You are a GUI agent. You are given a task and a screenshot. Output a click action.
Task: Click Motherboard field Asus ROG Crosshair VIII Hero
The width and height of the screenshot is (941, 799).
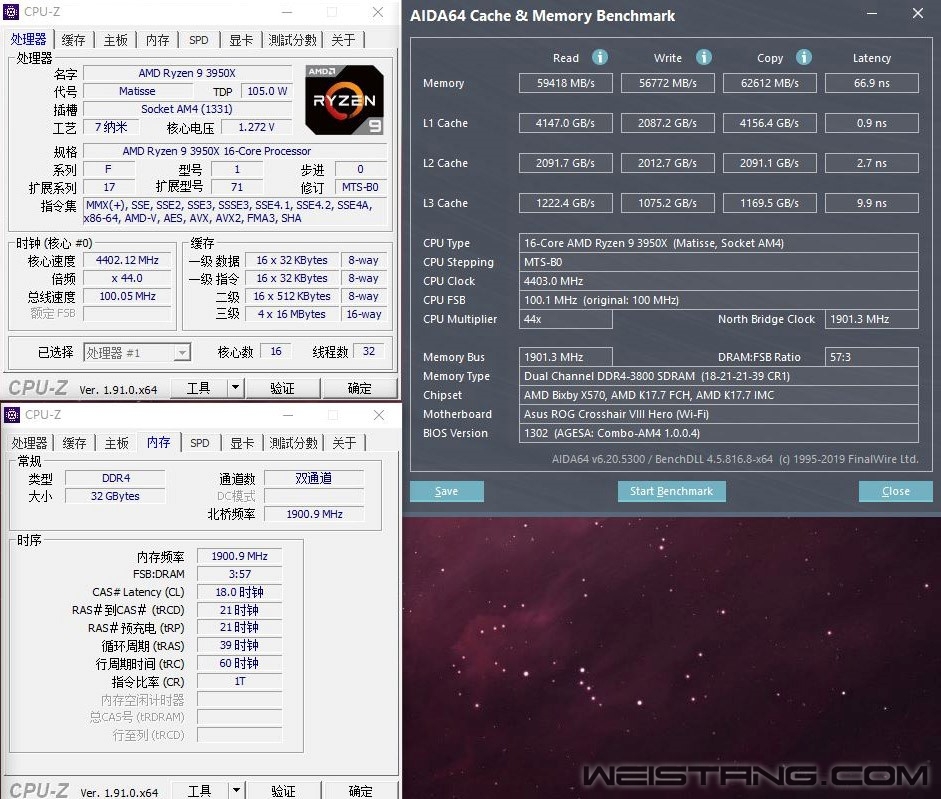click(x=718, y=414)
